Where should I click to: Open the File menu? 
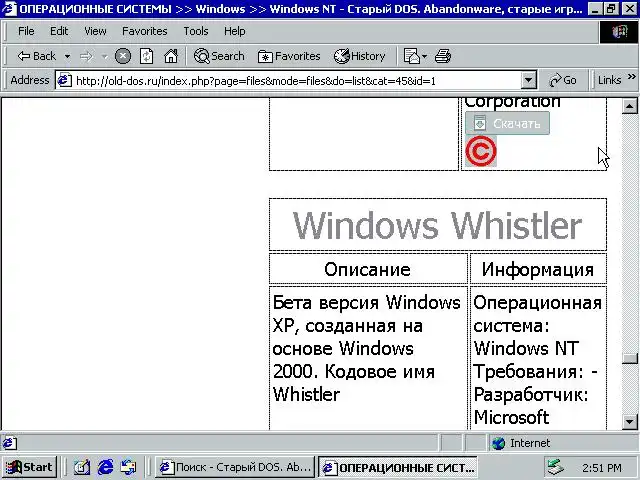(x=26, y=31)
